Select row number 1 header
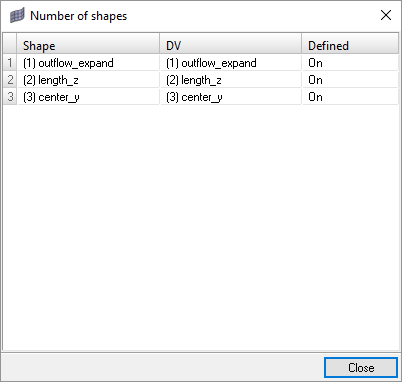 (x=10, y=63)
